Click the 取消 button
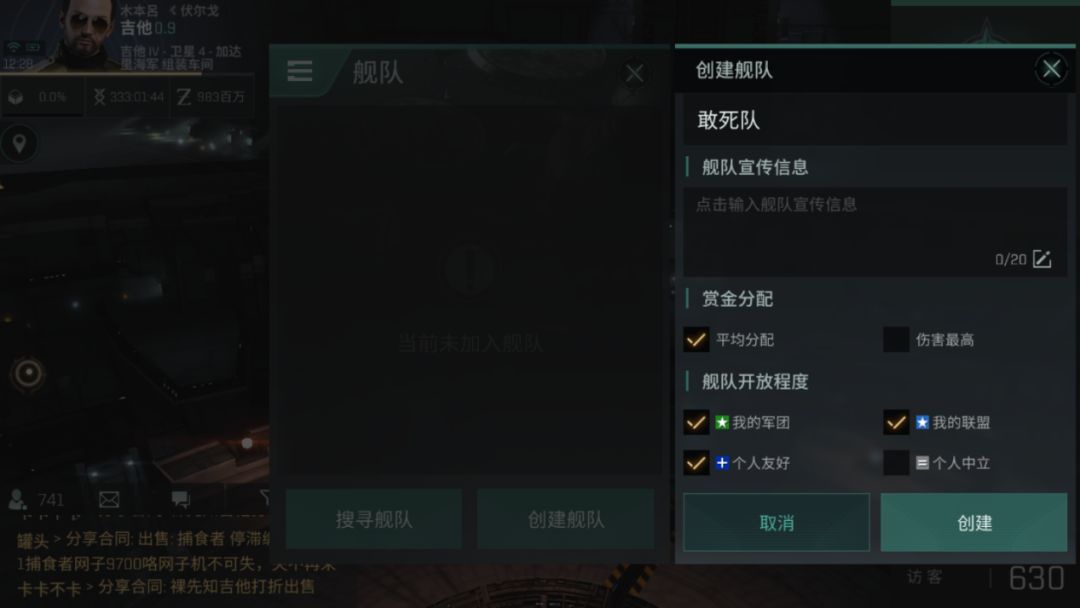1080x608 pixels. tap(776, 523)
